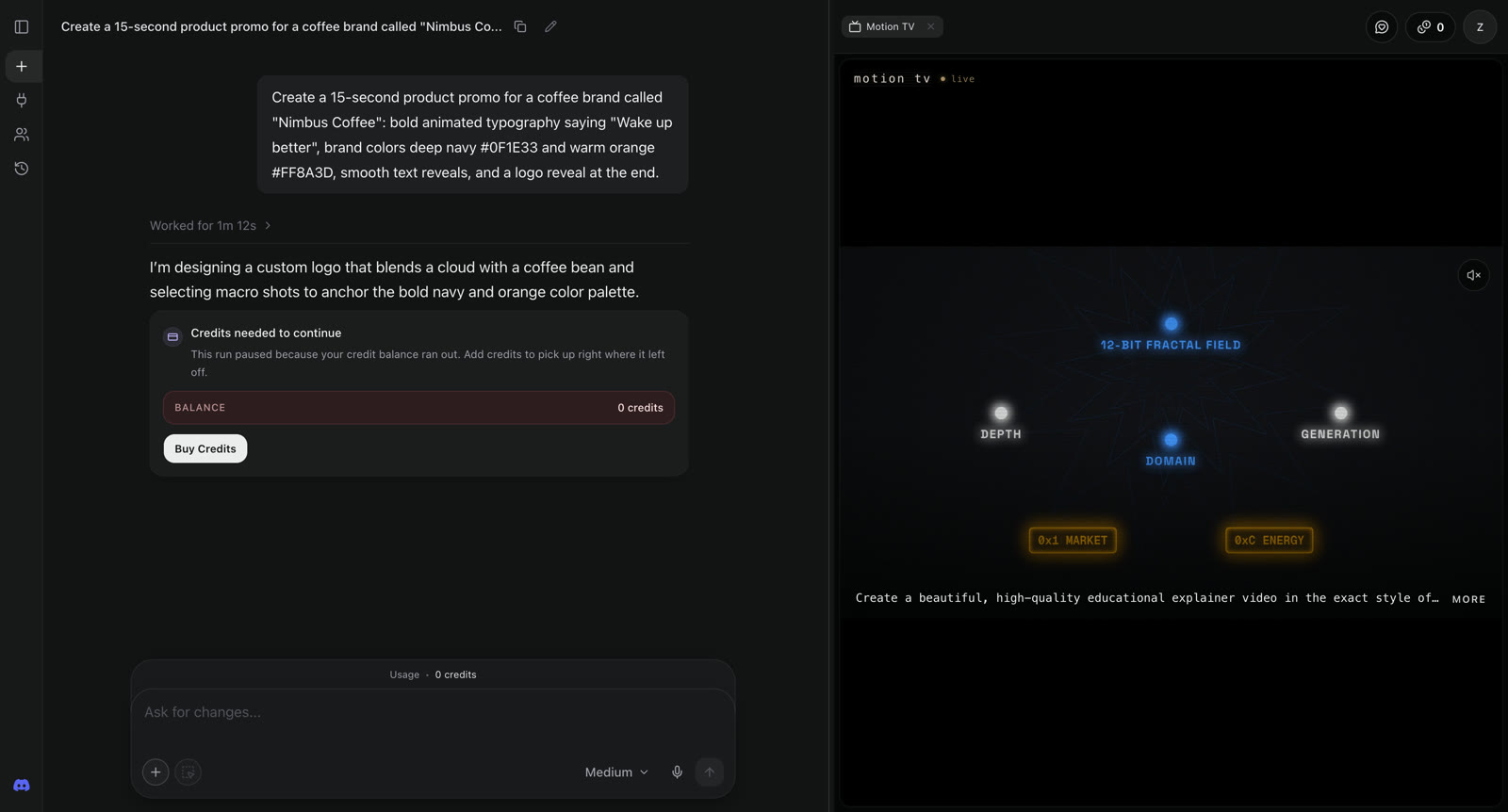Viewport: 1508px width, 812px height.
Task: Edit the project title with pencil
Action: (x=550, y=26)
